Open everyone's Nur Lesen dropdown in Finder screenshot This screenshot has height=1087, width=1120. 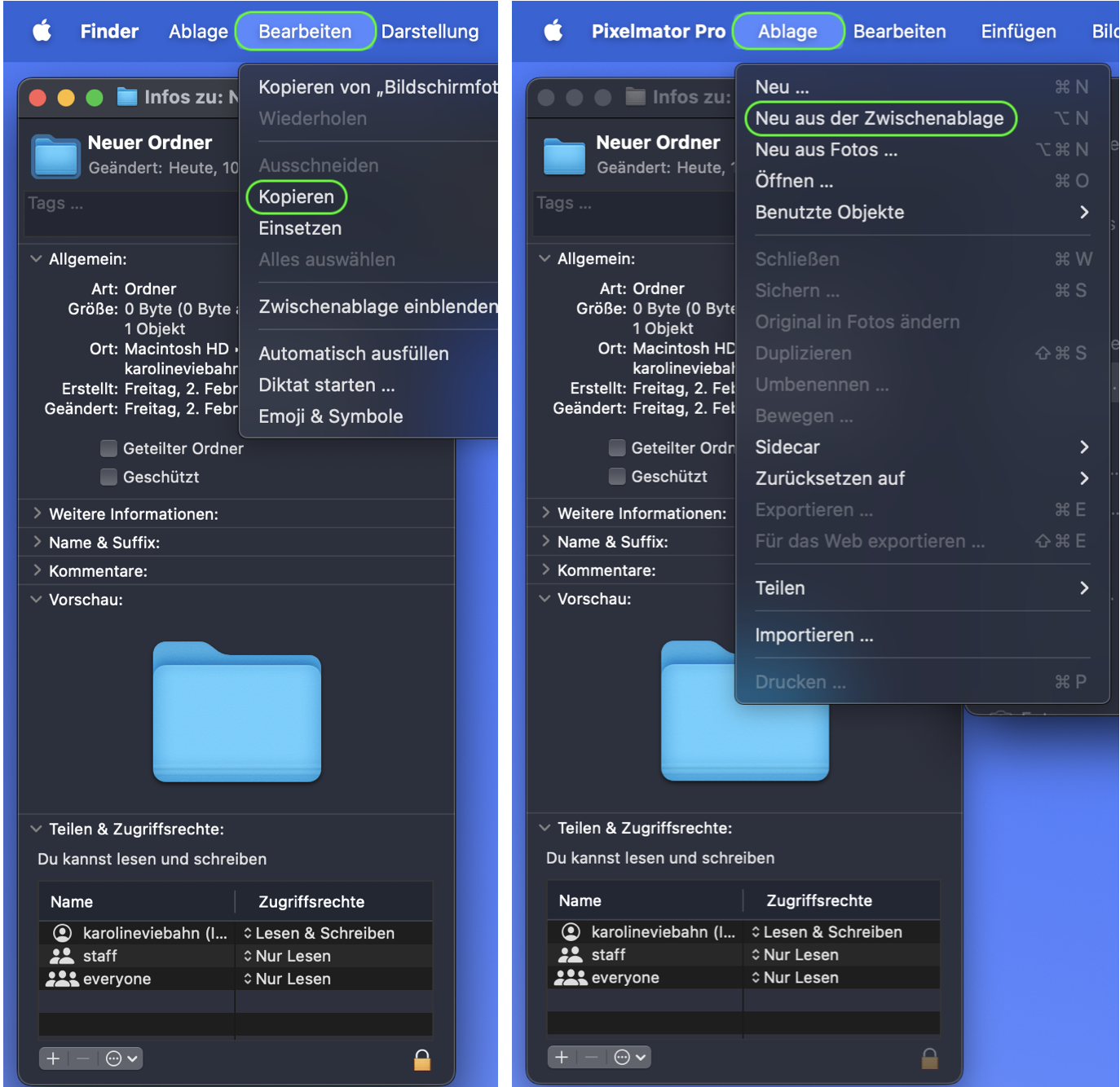(288, 979)
